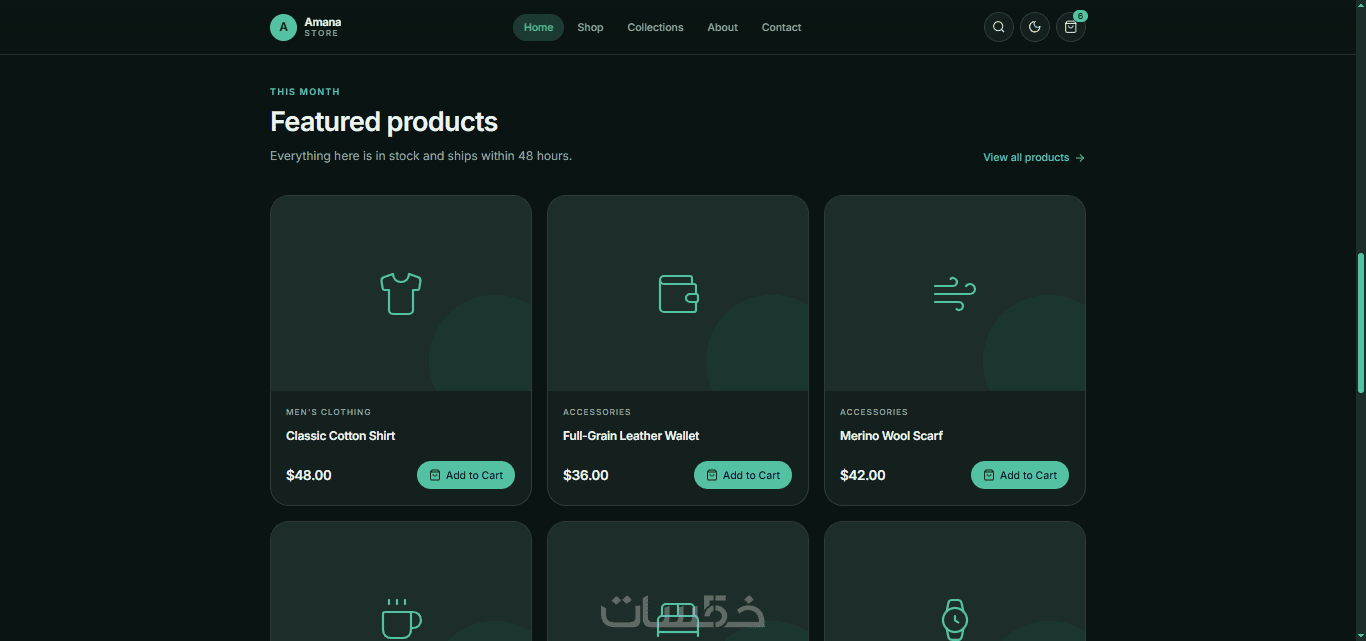Screen dimensions: 1366x641
Task: Click the coffee mug product icon
Action: tap(401, 619)
